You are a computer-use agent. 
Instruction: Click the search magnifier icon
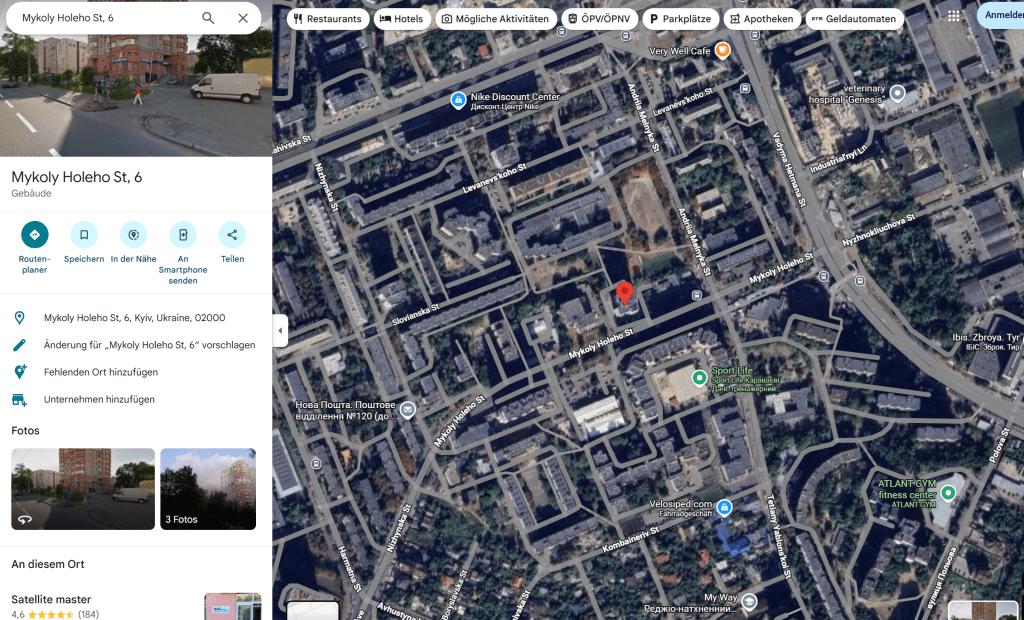click(208, 18)
